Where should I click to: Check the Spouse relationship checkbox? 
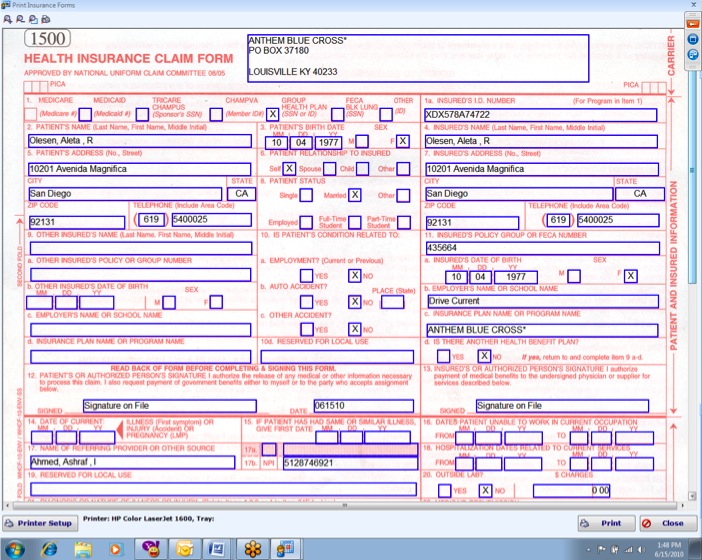(x=329, y=169)
